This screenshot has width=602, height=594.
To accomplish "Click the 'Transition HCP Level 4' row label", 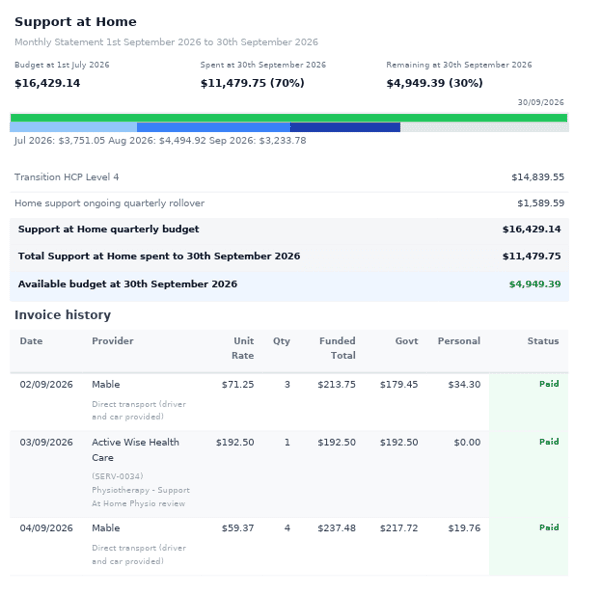I will [x=66, y=177].
